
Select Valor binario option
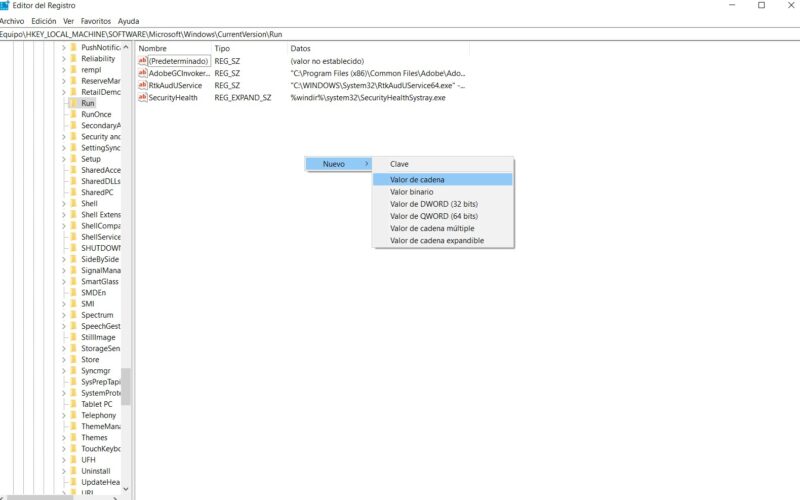442,192
